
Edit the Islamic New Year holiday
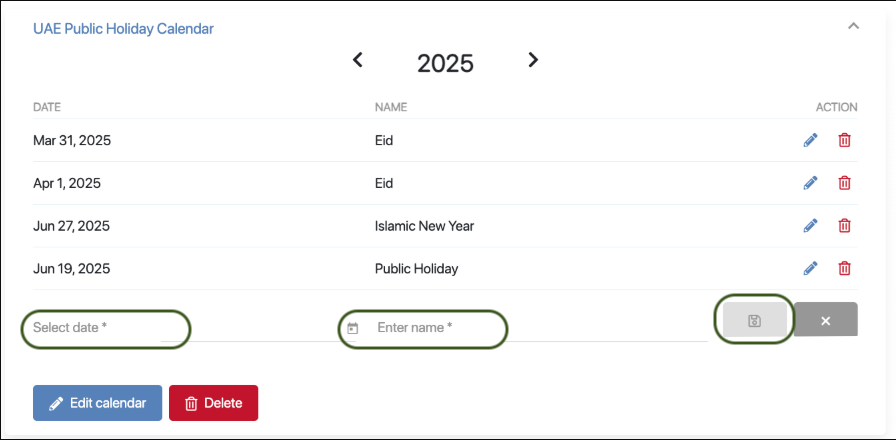pos(810,226)
